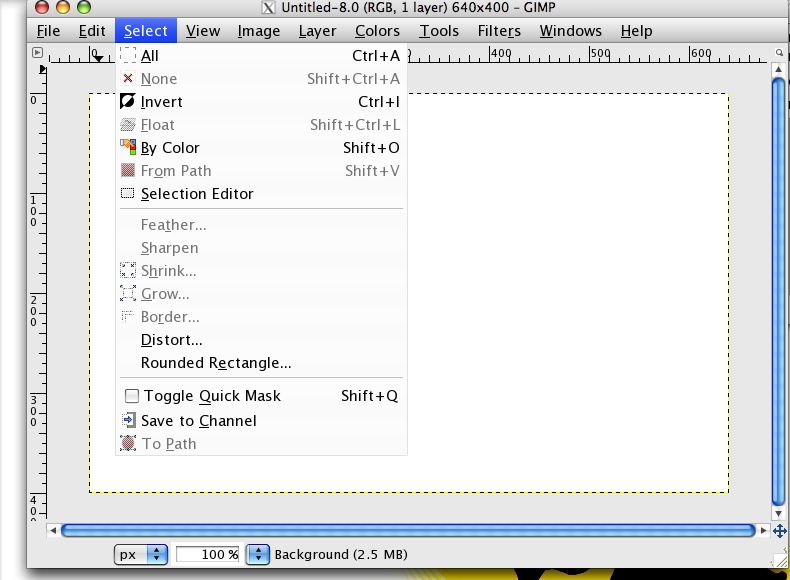
Task: Click the Float icon in Select menu
Action: (x=127, y=124)
